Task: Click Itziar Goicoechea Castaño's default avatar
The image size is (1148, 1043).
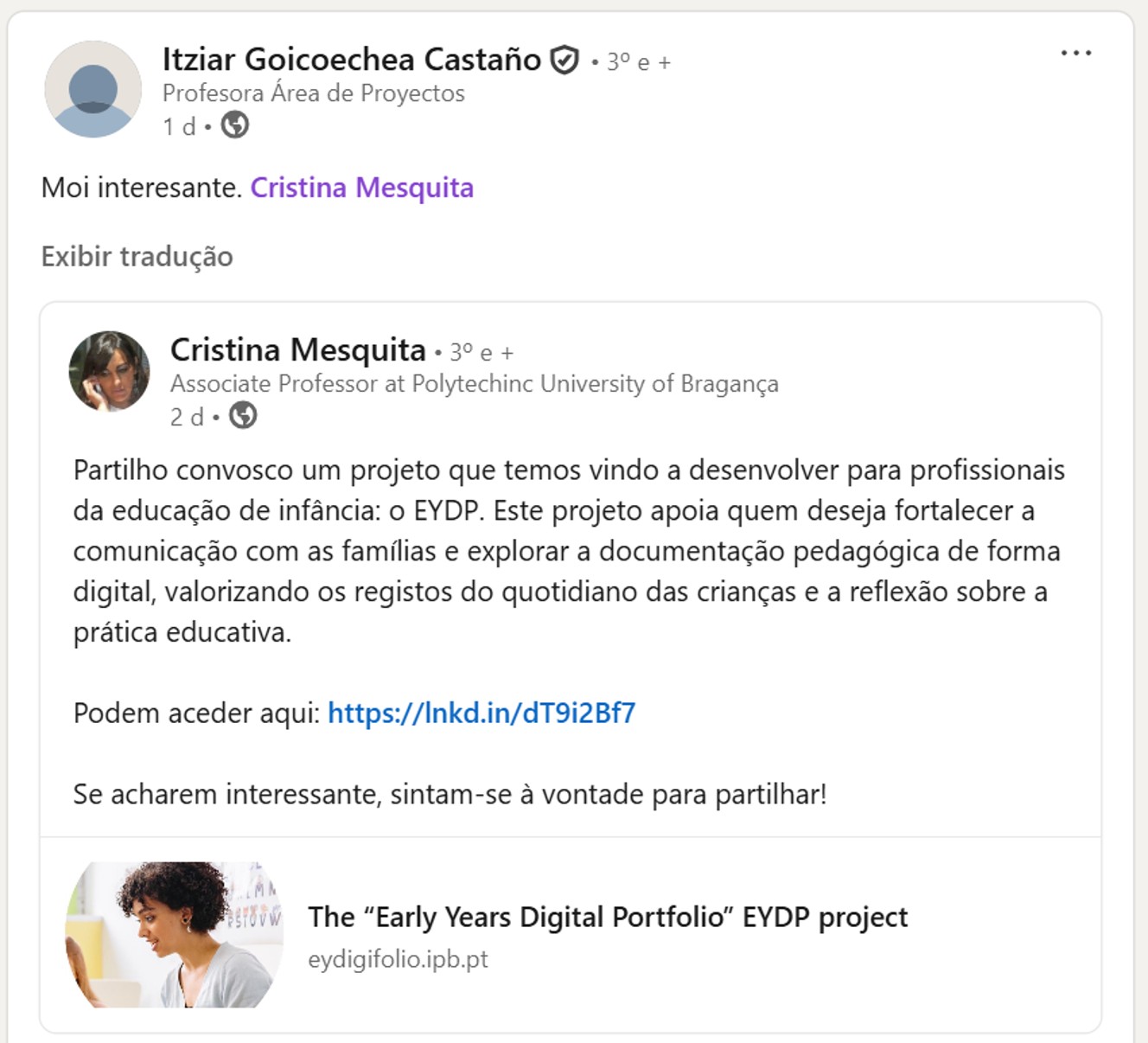Action: coord(93,89)
